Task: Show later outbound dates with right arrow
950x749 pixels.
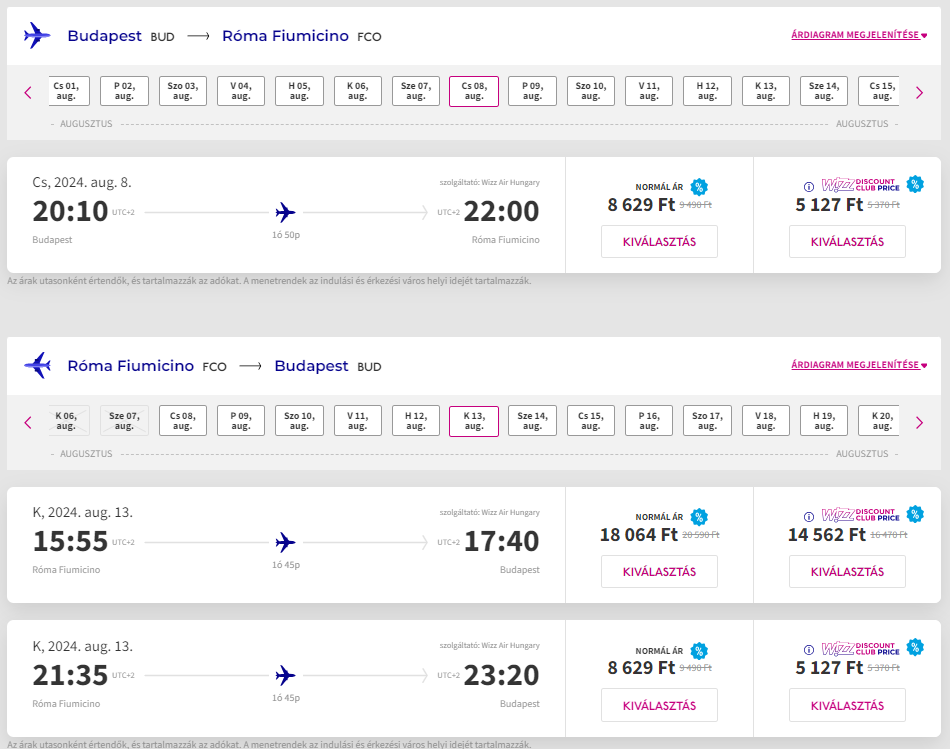Action: point(920,92)
